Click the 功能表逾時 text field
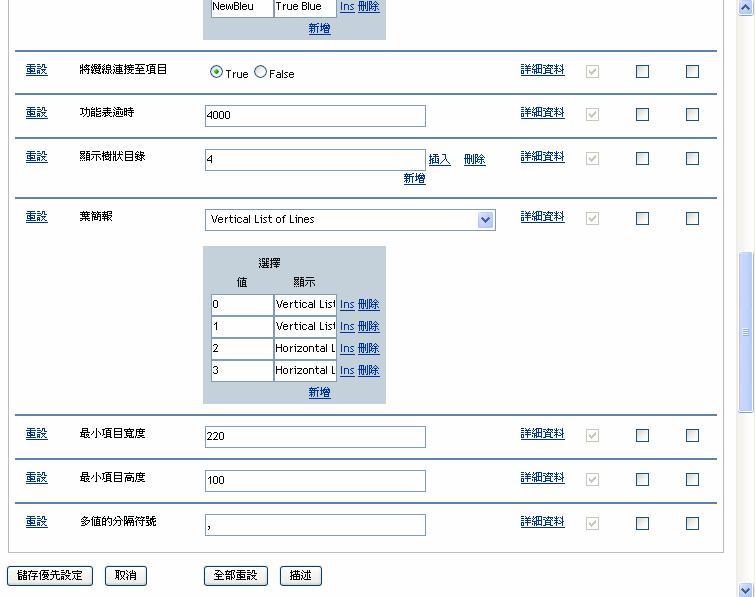 click(x=315, y=116)
